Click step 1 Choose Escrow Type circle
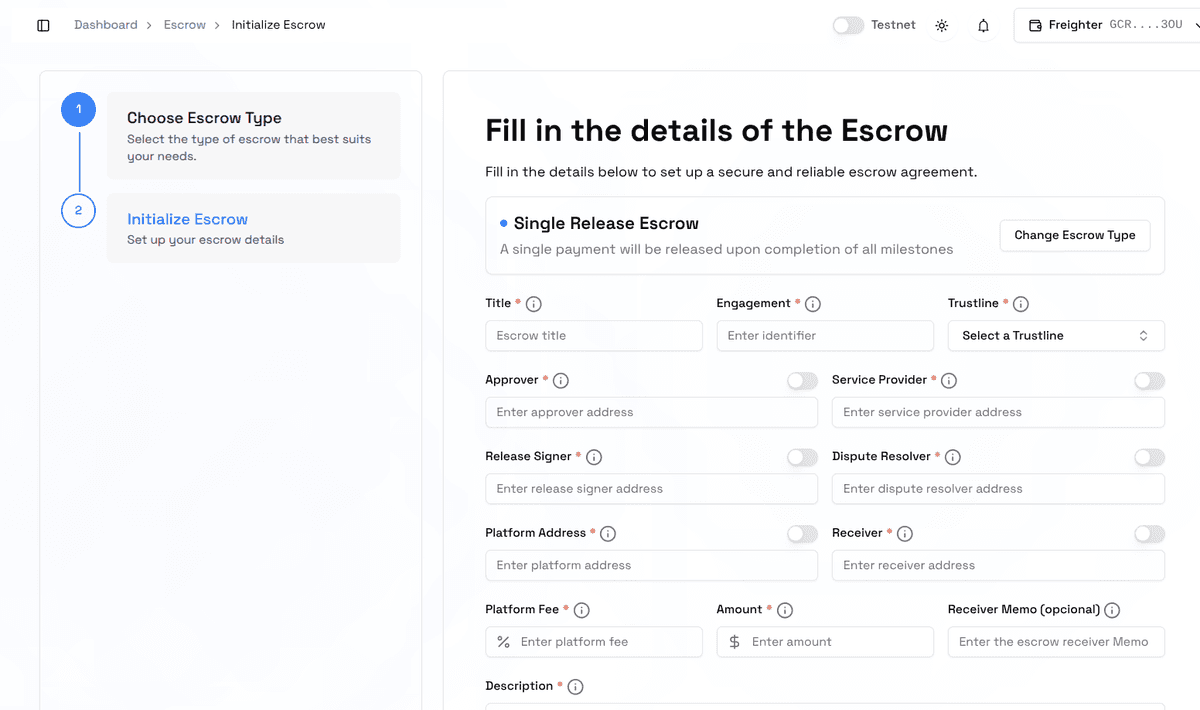Viewport: 1200px width, 710px height. point(78,110)
